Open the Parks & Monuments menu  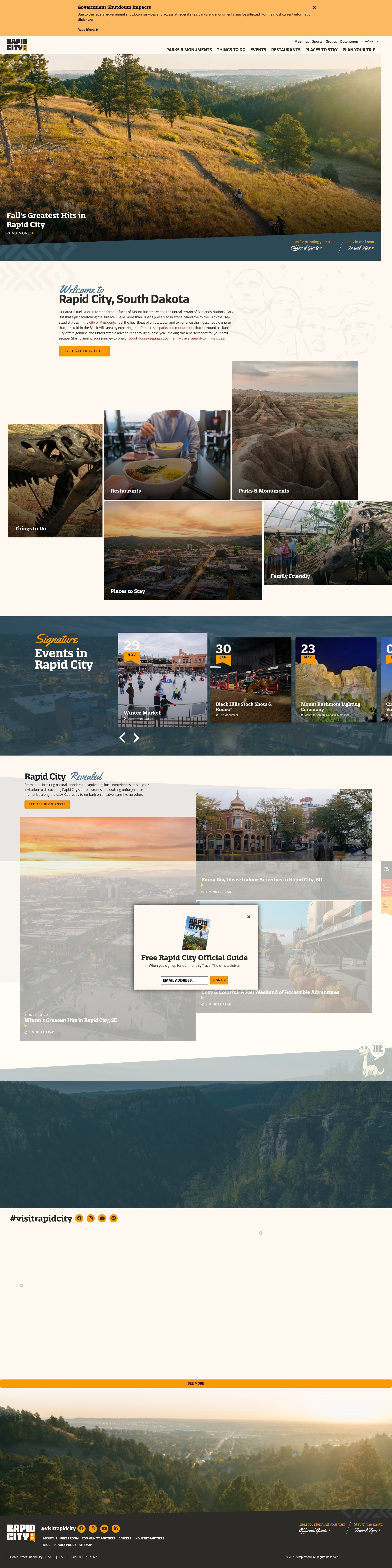click(189, 50)
